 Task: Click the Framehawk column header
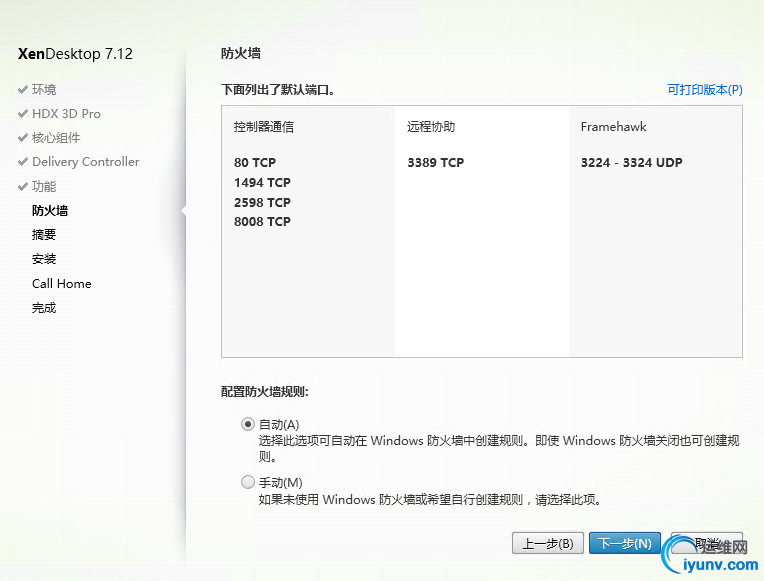[613, 127]
